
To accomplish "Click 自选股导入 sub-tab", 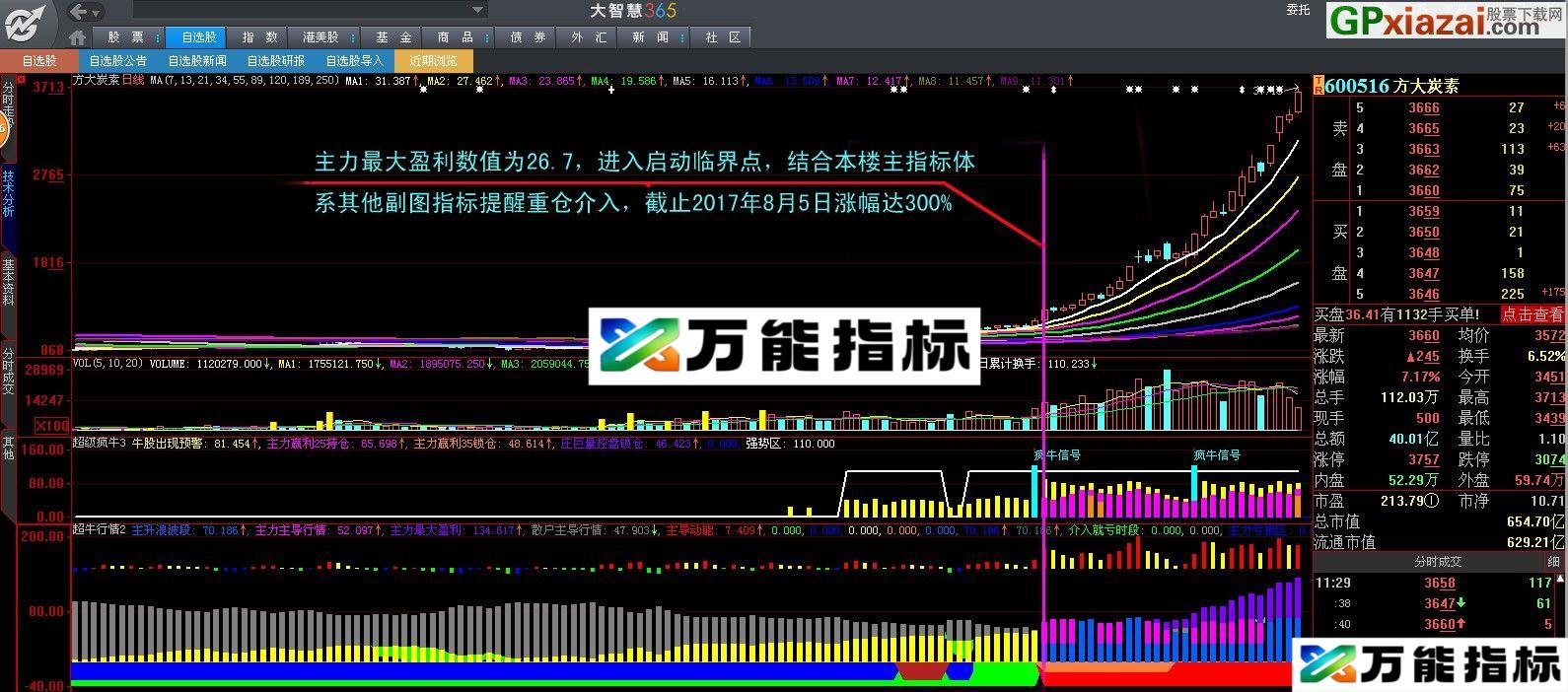I will click(354, 61).
